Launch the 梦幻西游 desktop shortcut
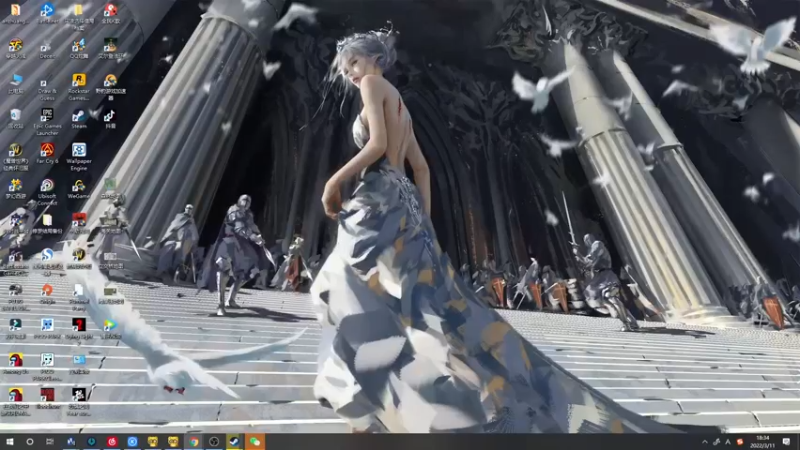Image resolution: width=800 pixels, height=450 pixels. (x=15, y=188)
